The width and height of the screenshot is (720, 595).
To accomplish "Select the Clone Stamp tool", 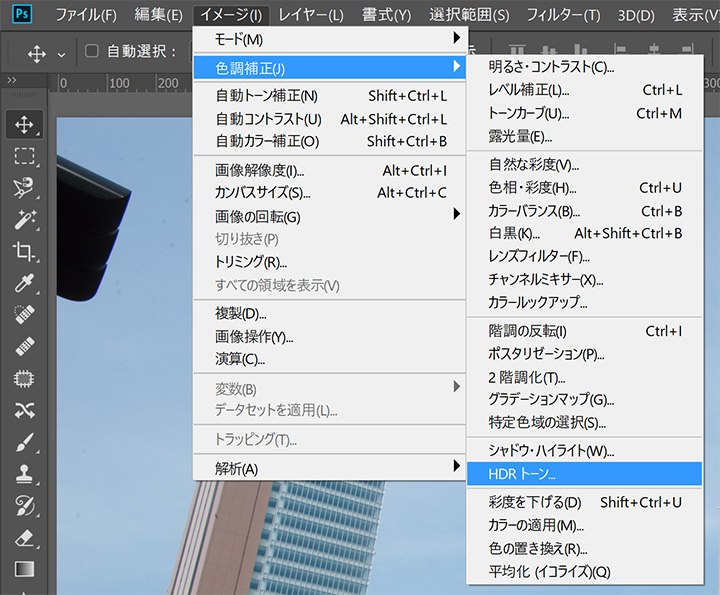I will [x=25, y=474].
